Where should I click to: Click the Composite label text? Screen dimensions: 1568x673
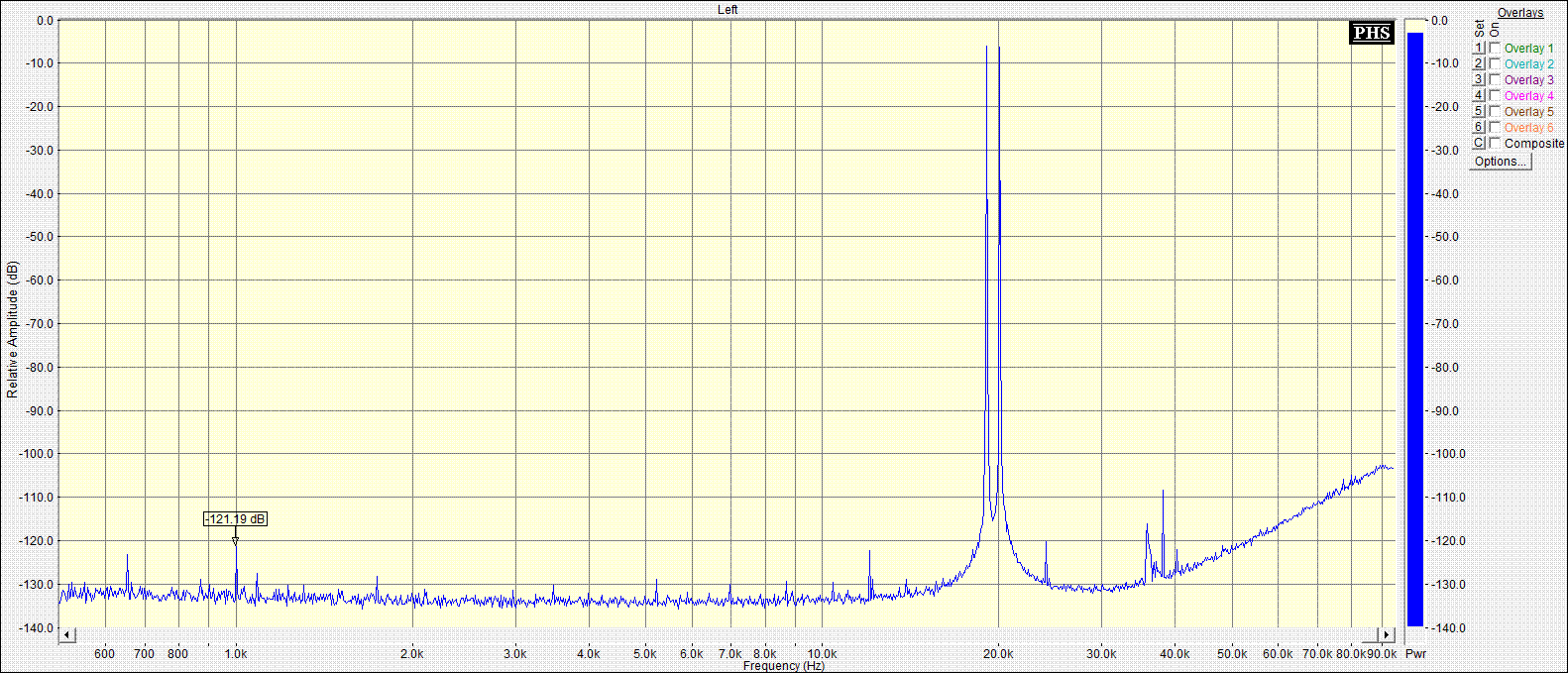(1534, 144)
